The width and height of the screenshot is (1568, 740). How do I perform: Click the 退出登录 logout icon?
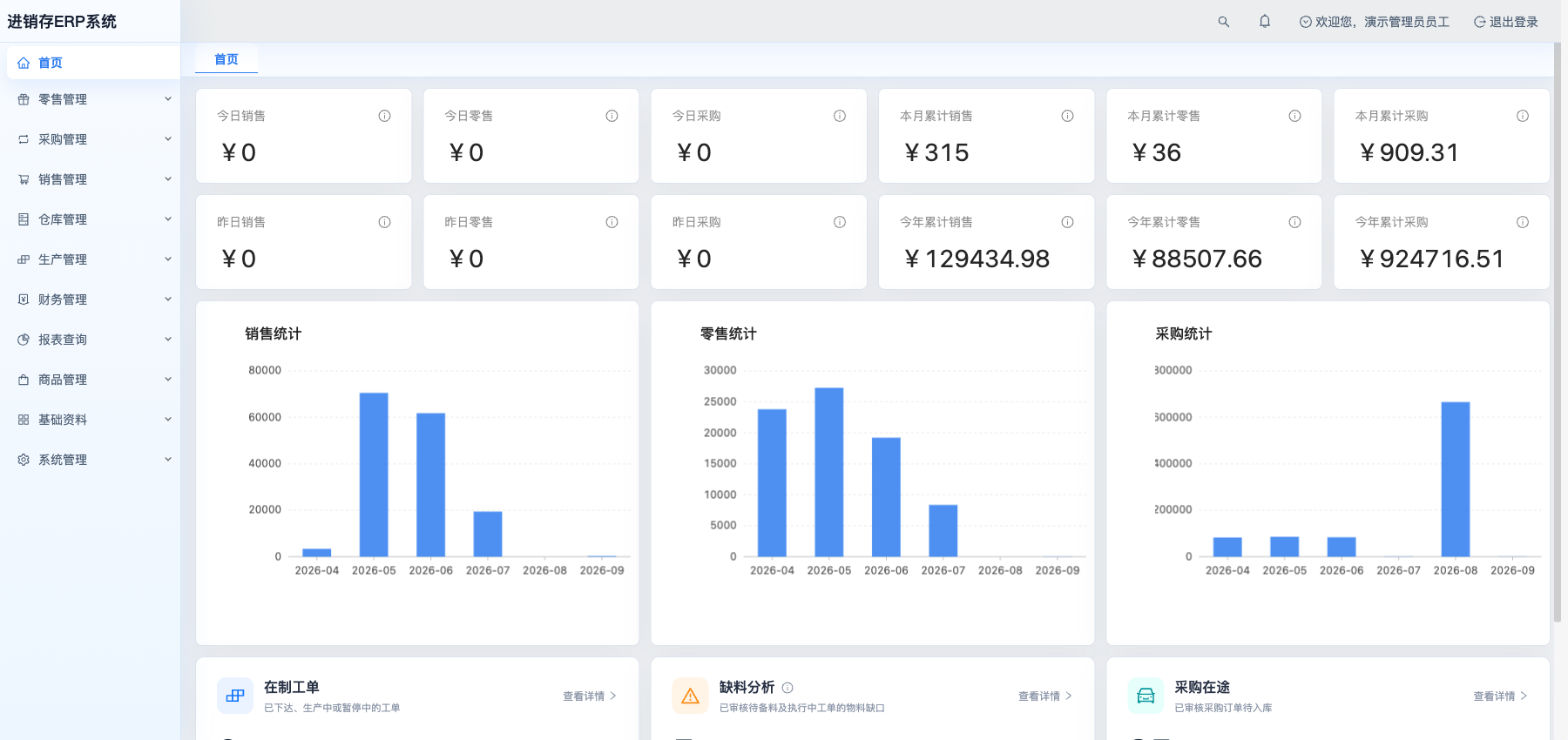point(1479,22)
